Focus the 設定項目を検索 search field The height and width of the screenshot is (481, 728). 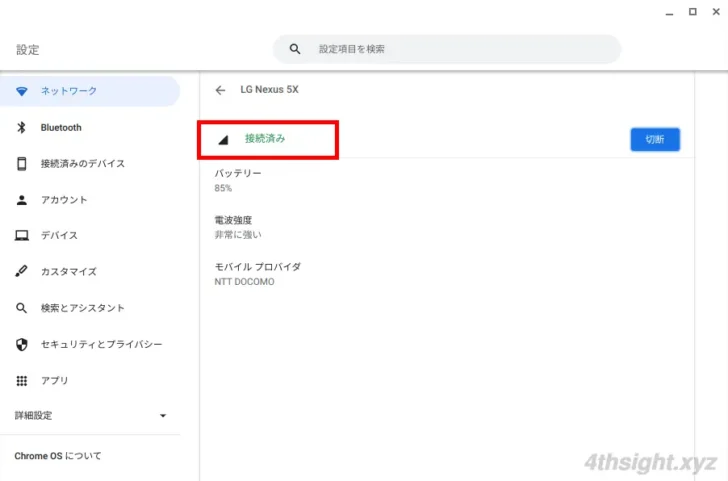click(x=447, y=49)
